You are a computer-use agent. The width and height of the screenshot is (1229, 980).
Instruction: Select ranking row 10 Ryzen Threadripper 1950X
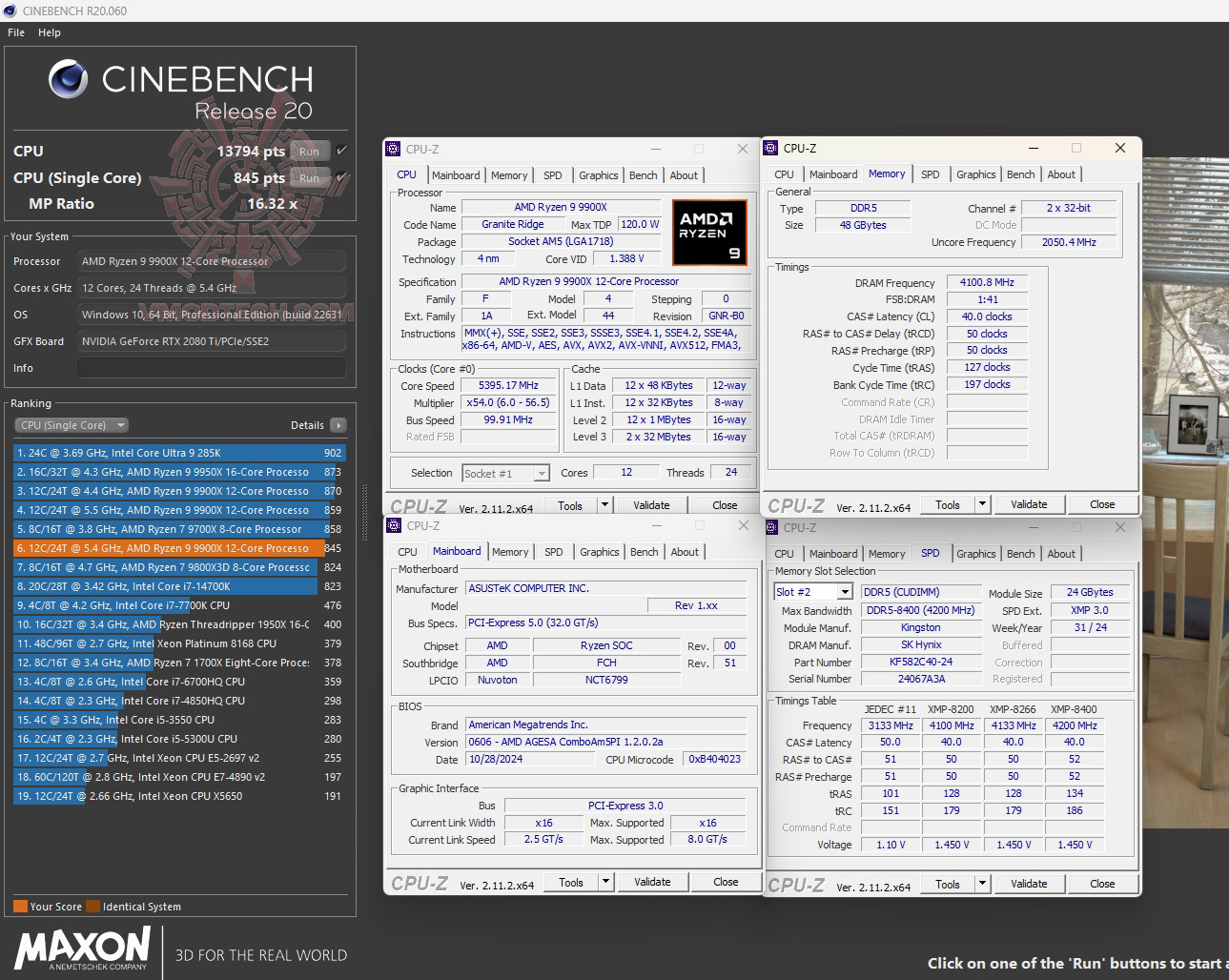(179, 624)
